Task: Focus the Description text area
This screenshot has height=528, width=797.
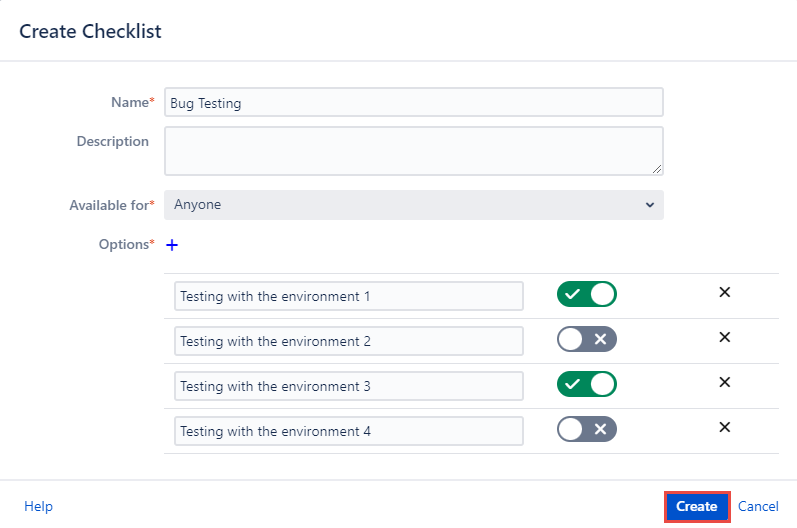Action: pyautogui.click(x=413, y=150)
